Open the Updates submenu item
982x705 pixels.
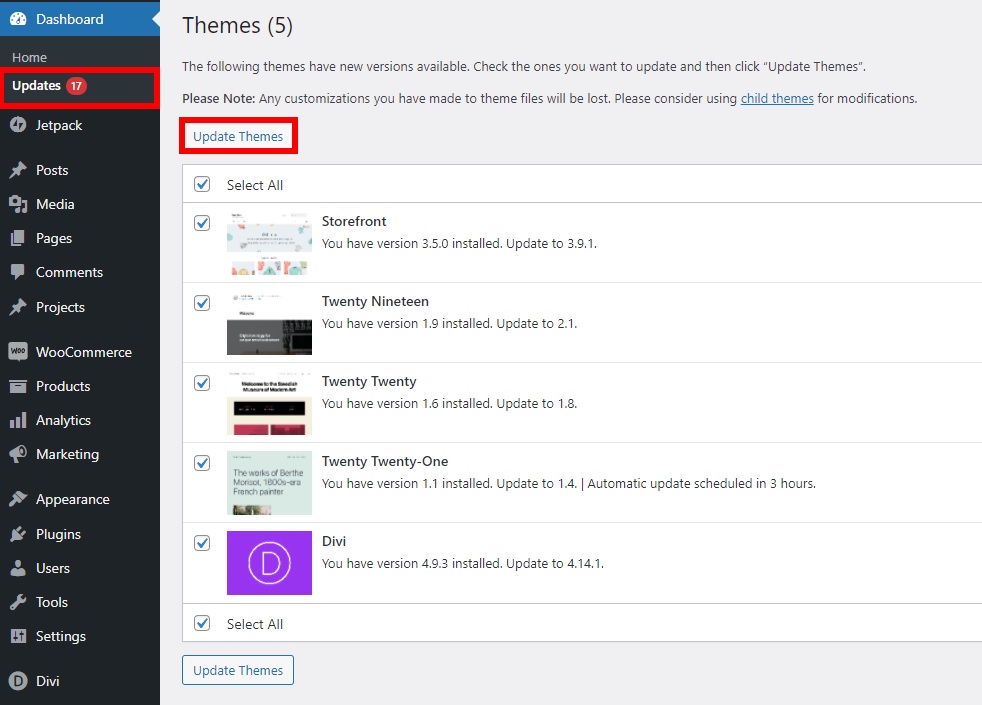tap(36, 86)
